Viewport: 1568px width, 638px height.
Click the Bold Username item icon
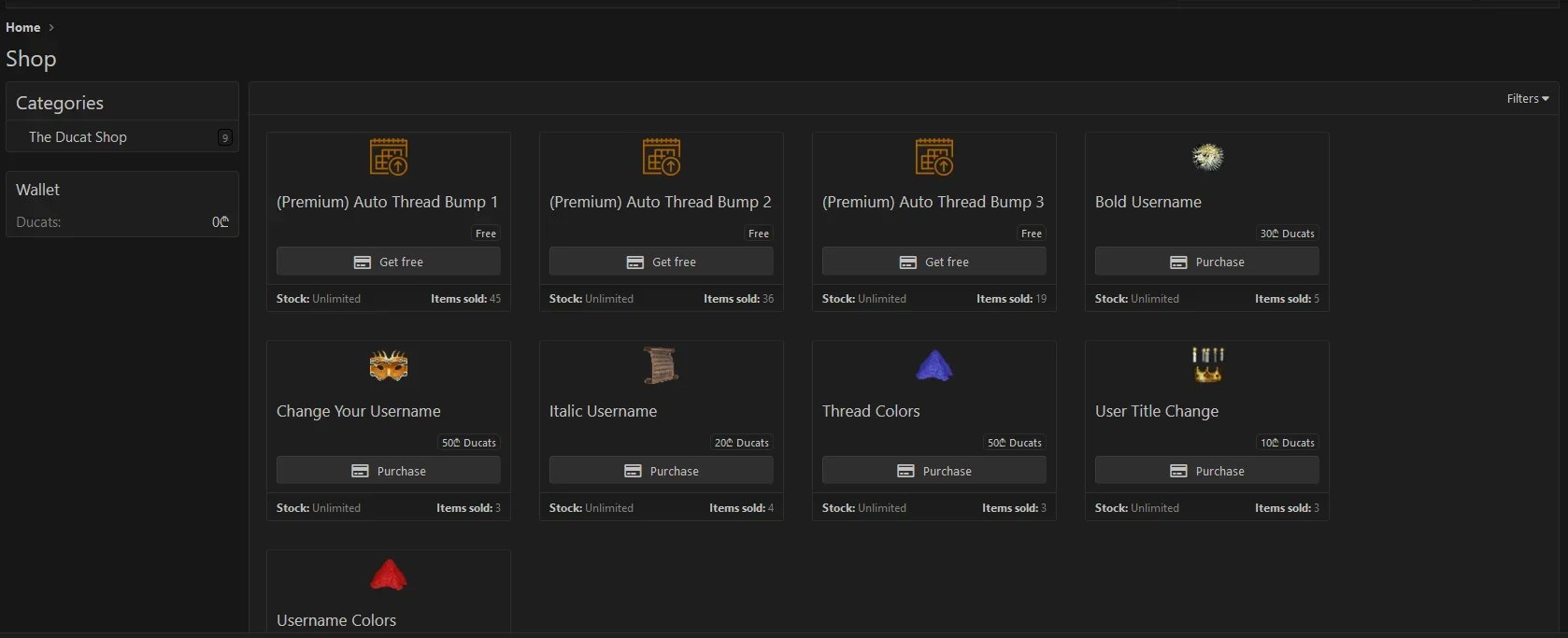pyautogui.click(x=1207, y=157)
